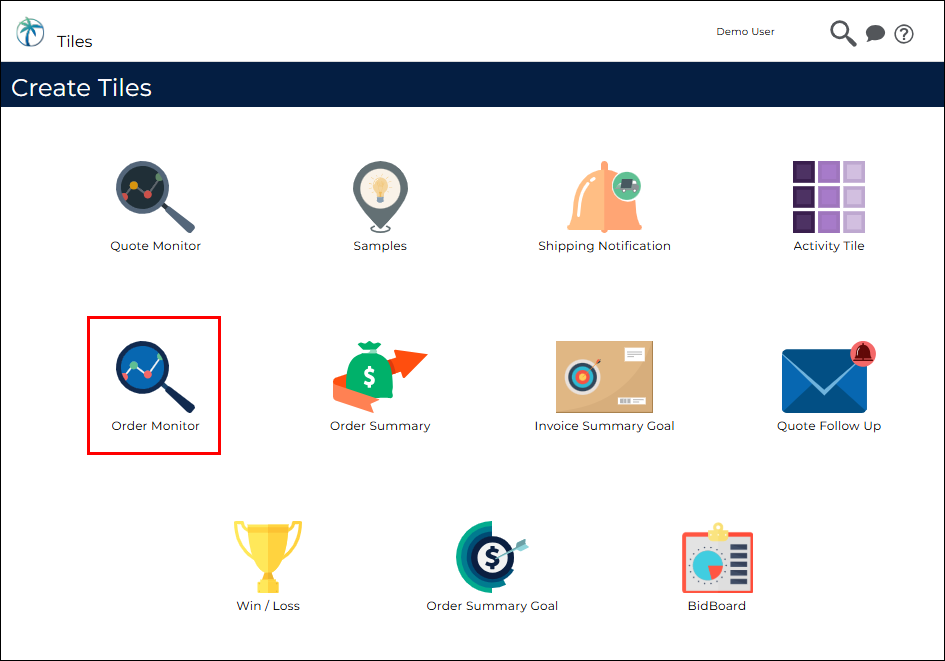
Task: Open the Order Summary Goal target icon
Action: click(x=492, y=557)
